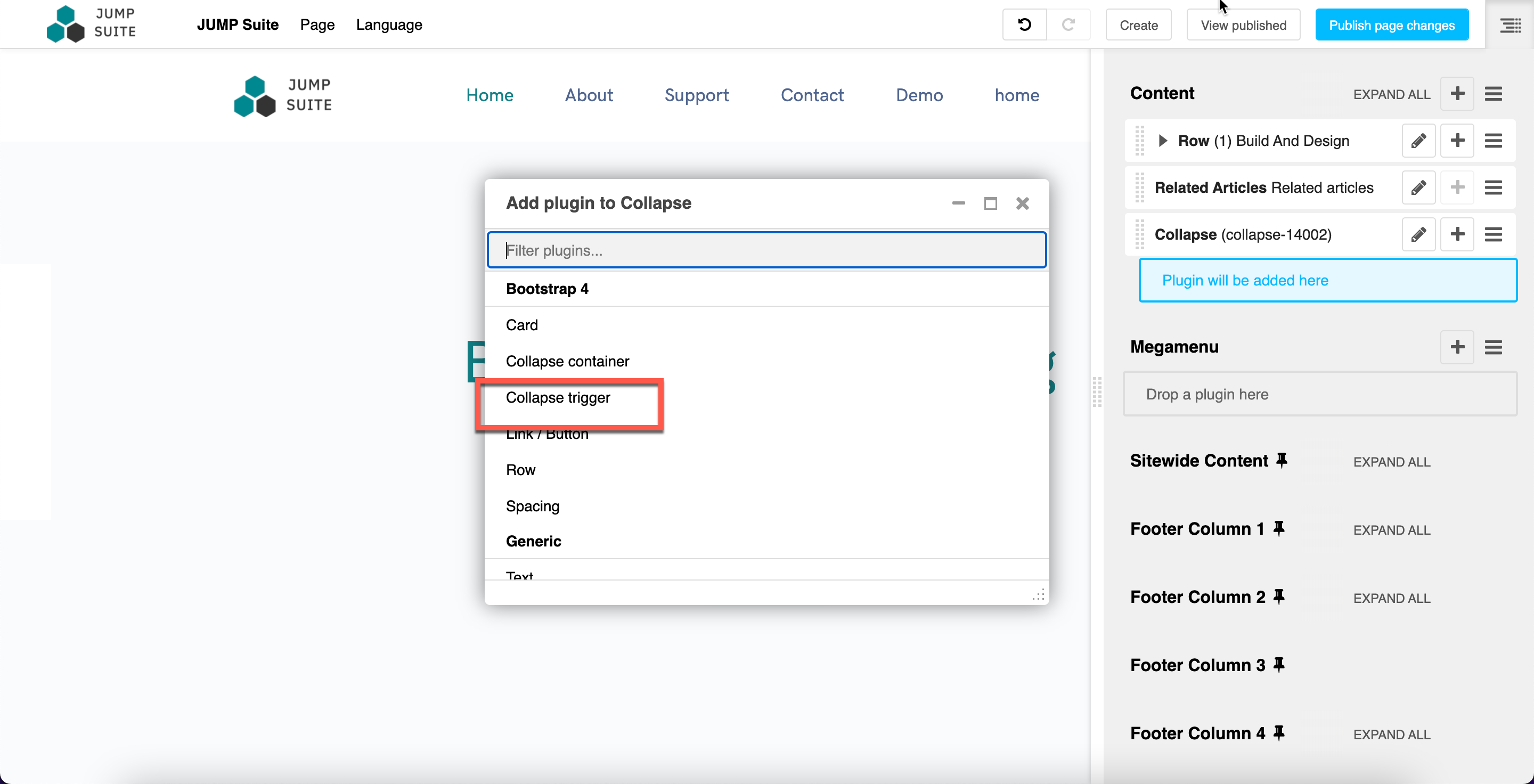Click EXPAND ALL next to Content

tap(1391, 95)
